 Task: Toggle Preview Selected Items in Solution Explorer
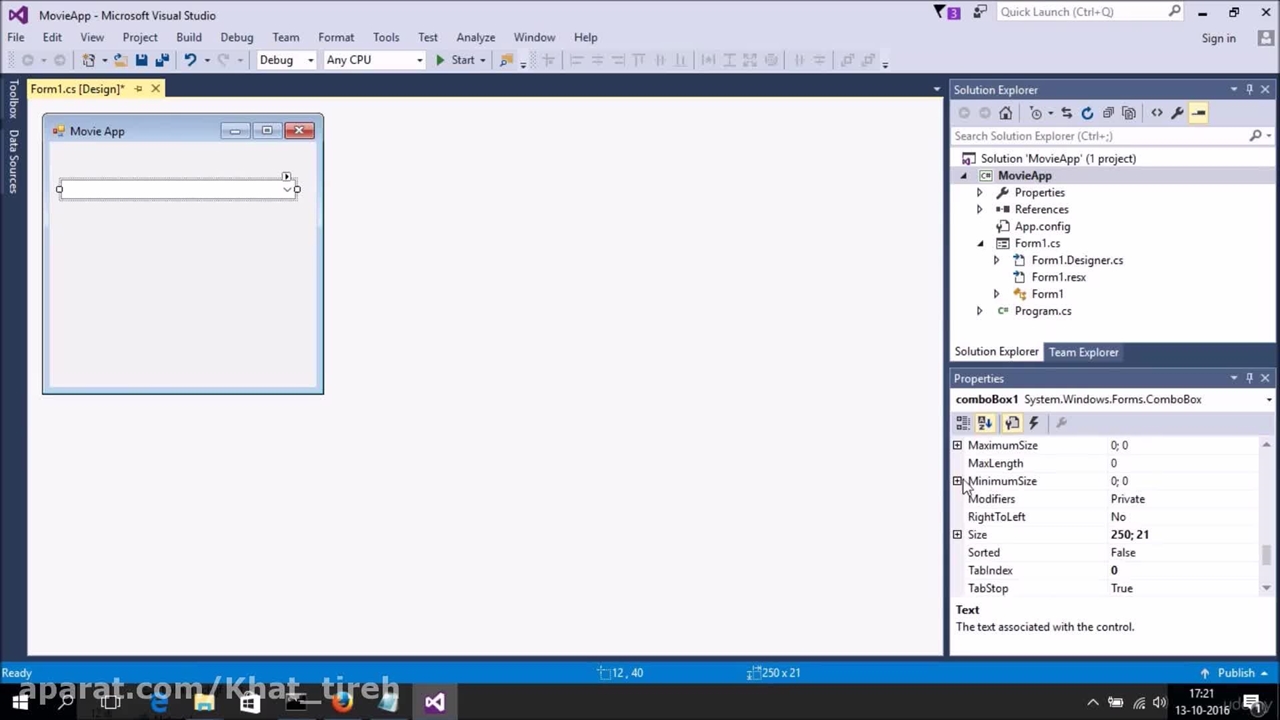1198,113
